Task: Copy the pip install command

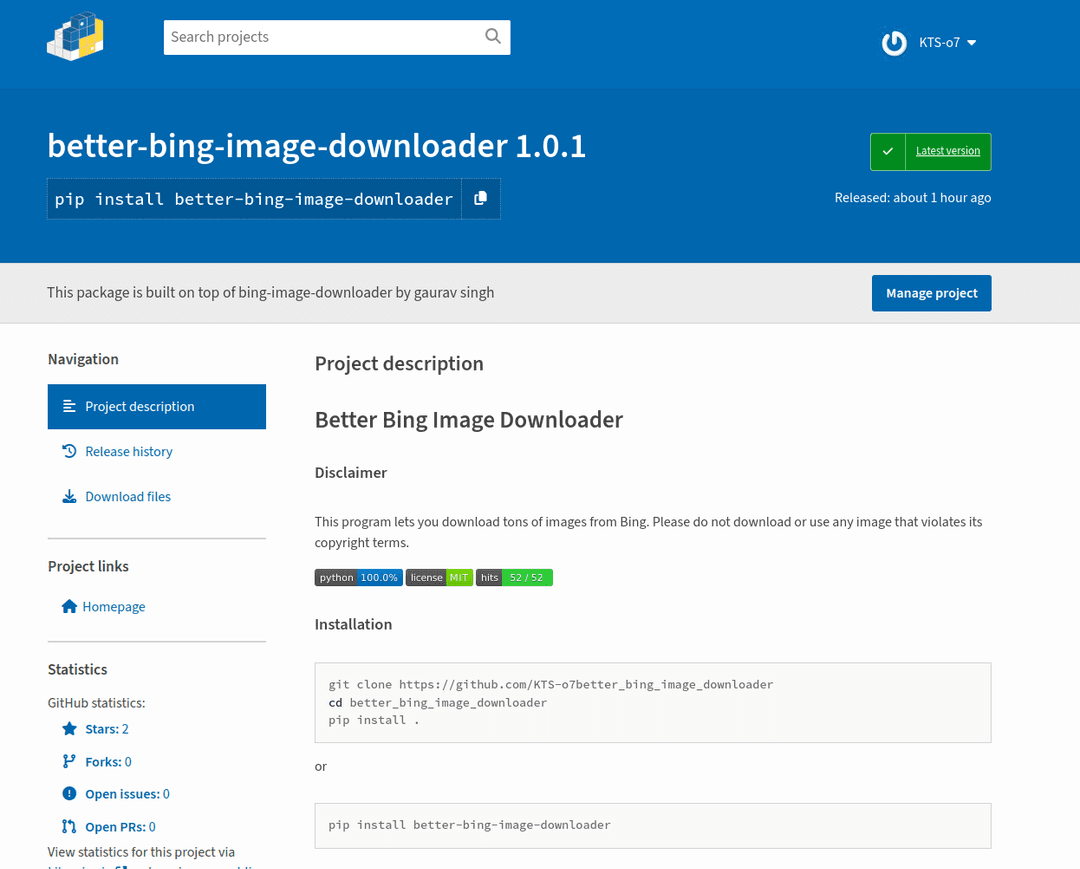Action: coord(480,198)
